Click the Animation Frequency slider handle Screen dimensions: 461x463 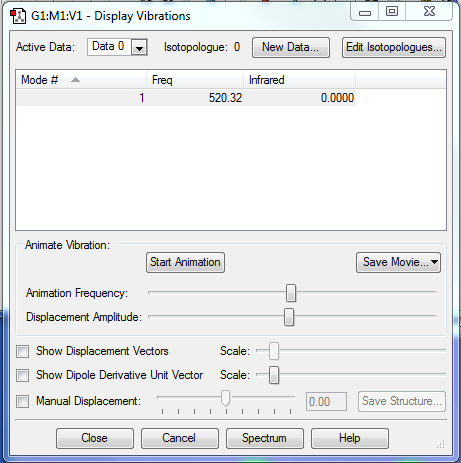[291, 293]
